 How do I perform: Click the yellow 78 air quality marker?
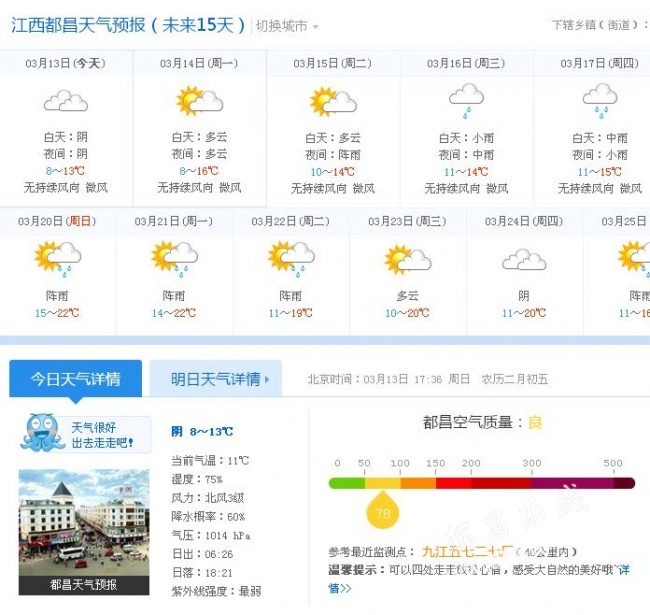[x=383, y=511]
